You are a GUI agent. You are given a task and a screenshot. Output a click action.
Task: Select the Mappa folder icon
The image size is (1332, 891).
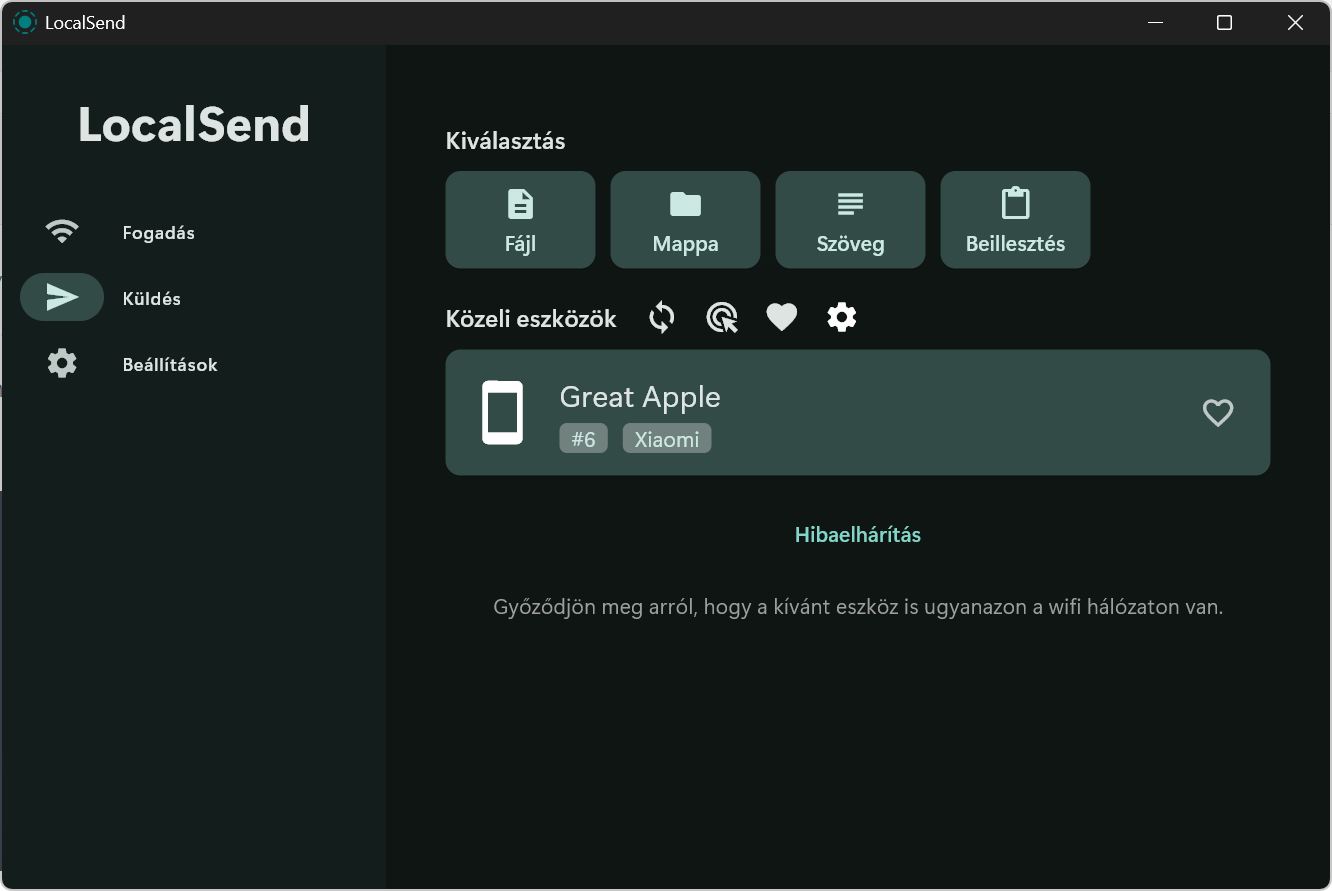coord(684,203)
